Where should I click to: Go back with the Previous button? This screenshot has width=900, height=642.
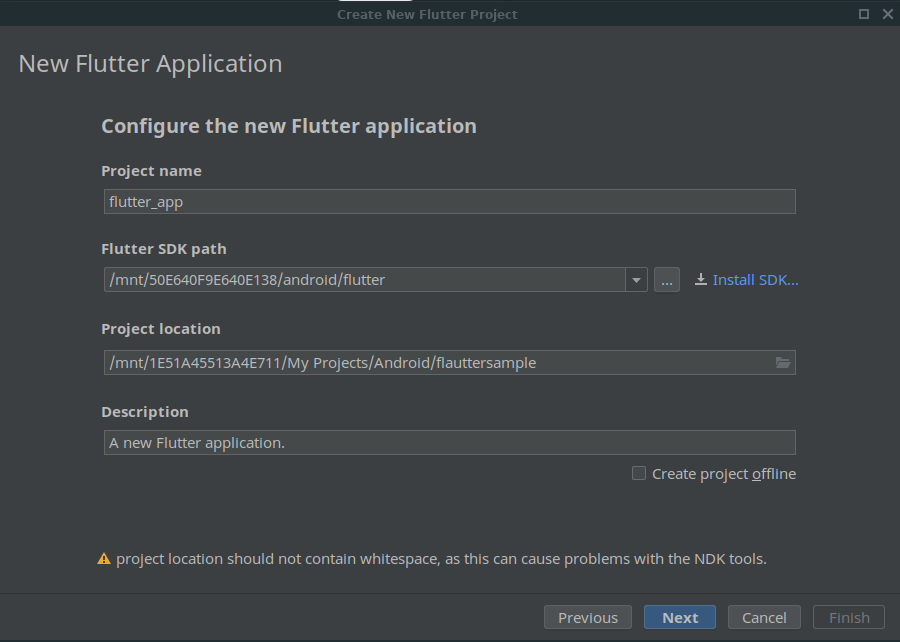(x=588, y=618)
